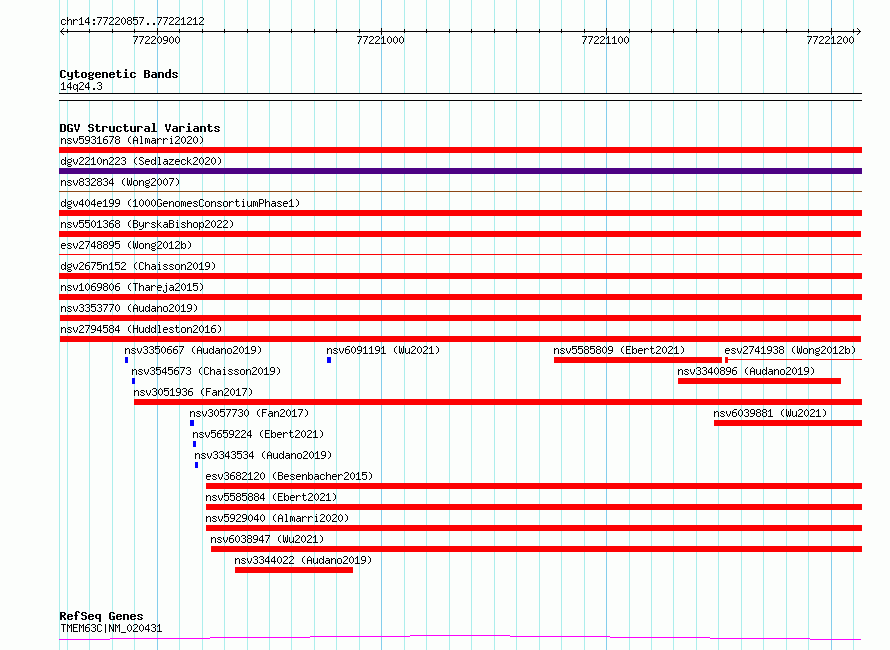Select nsv5585884 (Ebert2021) label
Screen dimensions: 890x650
click(x=271, y=497)
